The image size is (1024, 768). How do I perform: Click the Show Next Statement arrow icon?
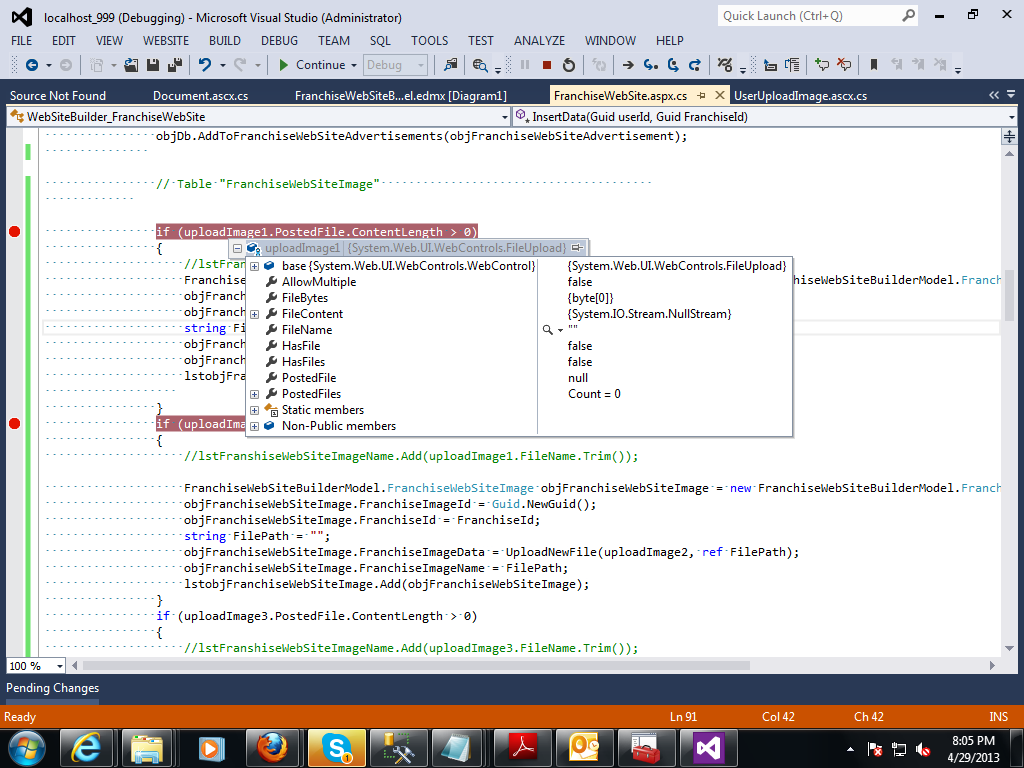[x=627, y=66]
